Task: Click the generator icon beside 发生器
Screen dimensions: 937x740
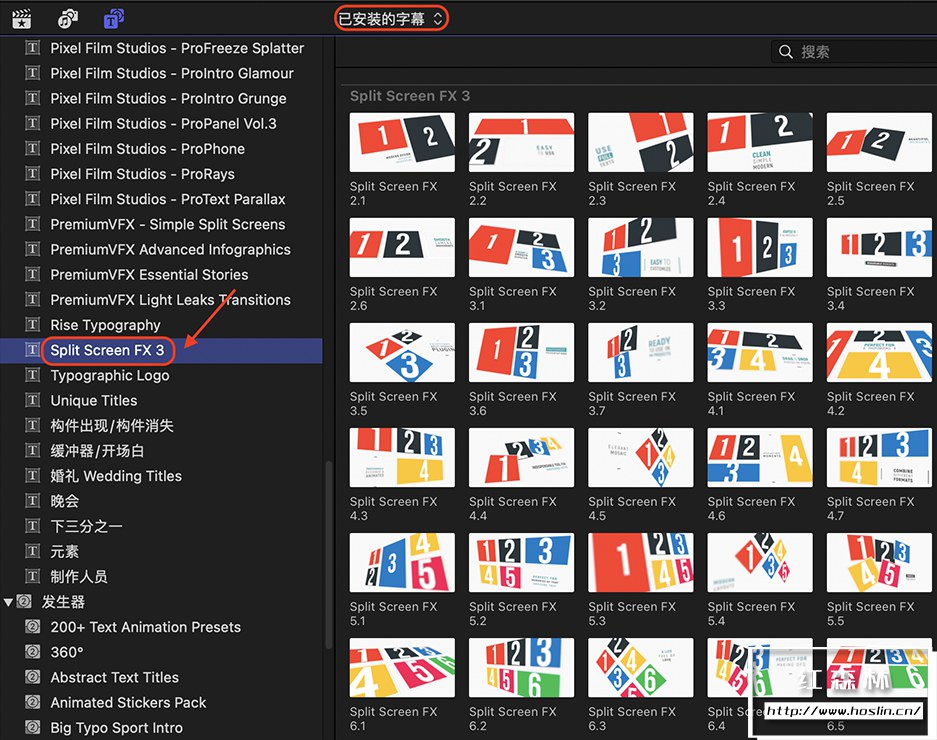Action: (24, 601)
